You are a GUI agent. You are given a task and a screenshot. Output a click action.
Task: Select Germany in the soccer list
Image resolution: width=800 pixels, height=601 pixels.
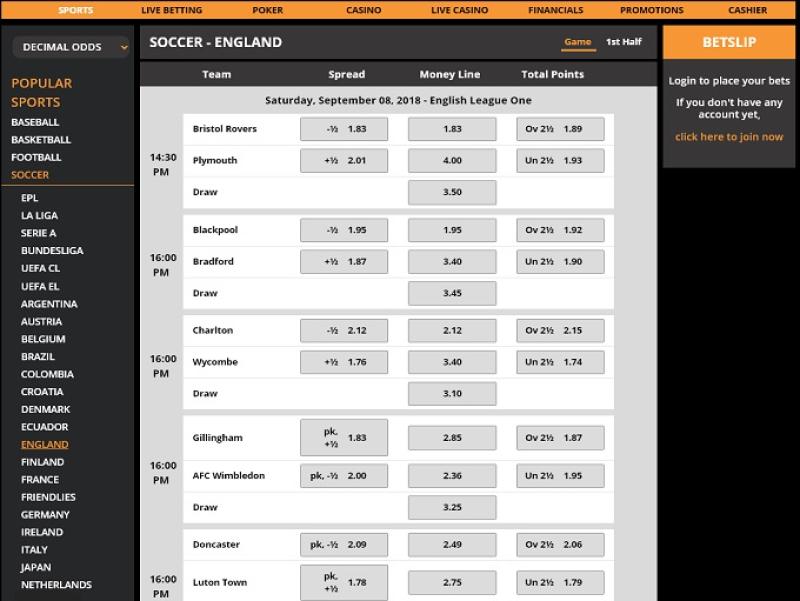point(45,515)
